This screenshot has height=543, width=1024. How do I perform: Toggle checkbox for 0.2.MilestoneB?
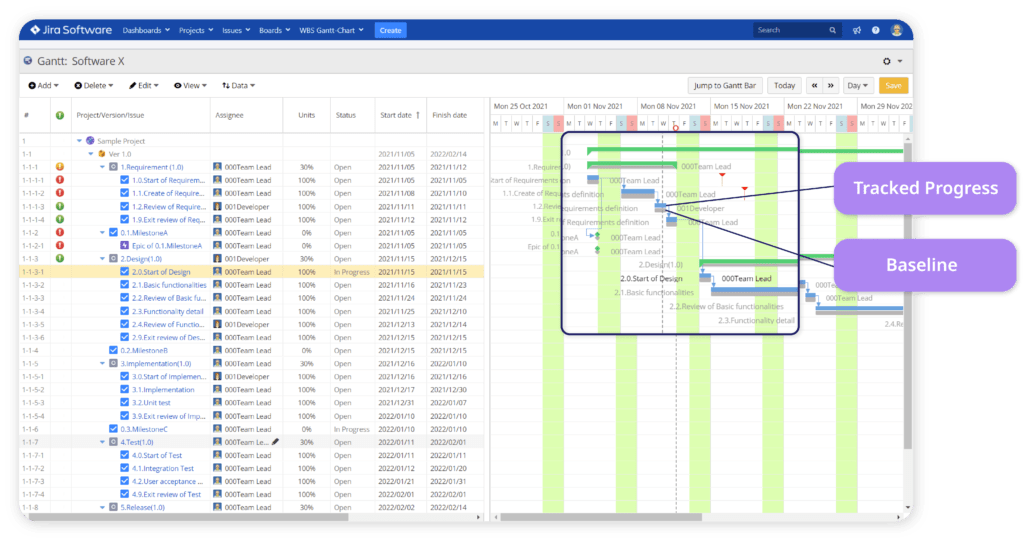pyautogui.click(x=113, y=350)
